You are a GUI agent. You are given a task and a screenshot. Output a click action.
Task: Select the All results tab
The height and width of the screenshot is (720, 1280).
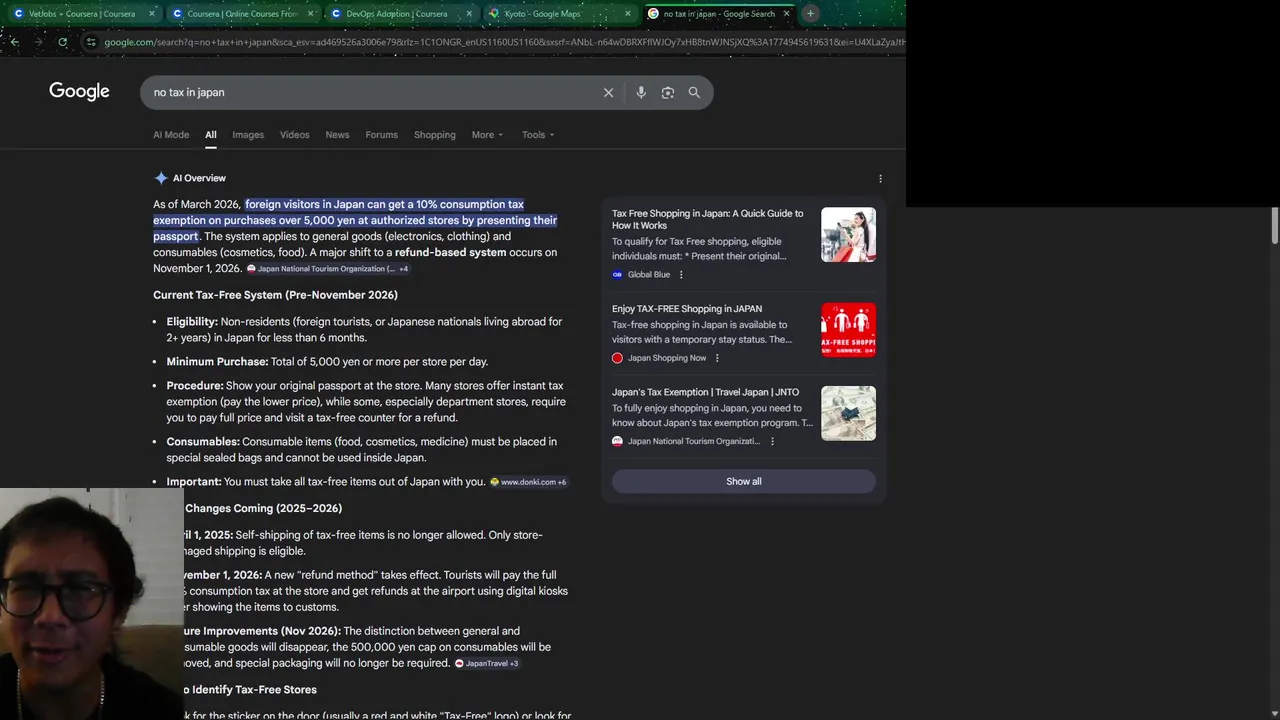[x=211, y=135]
